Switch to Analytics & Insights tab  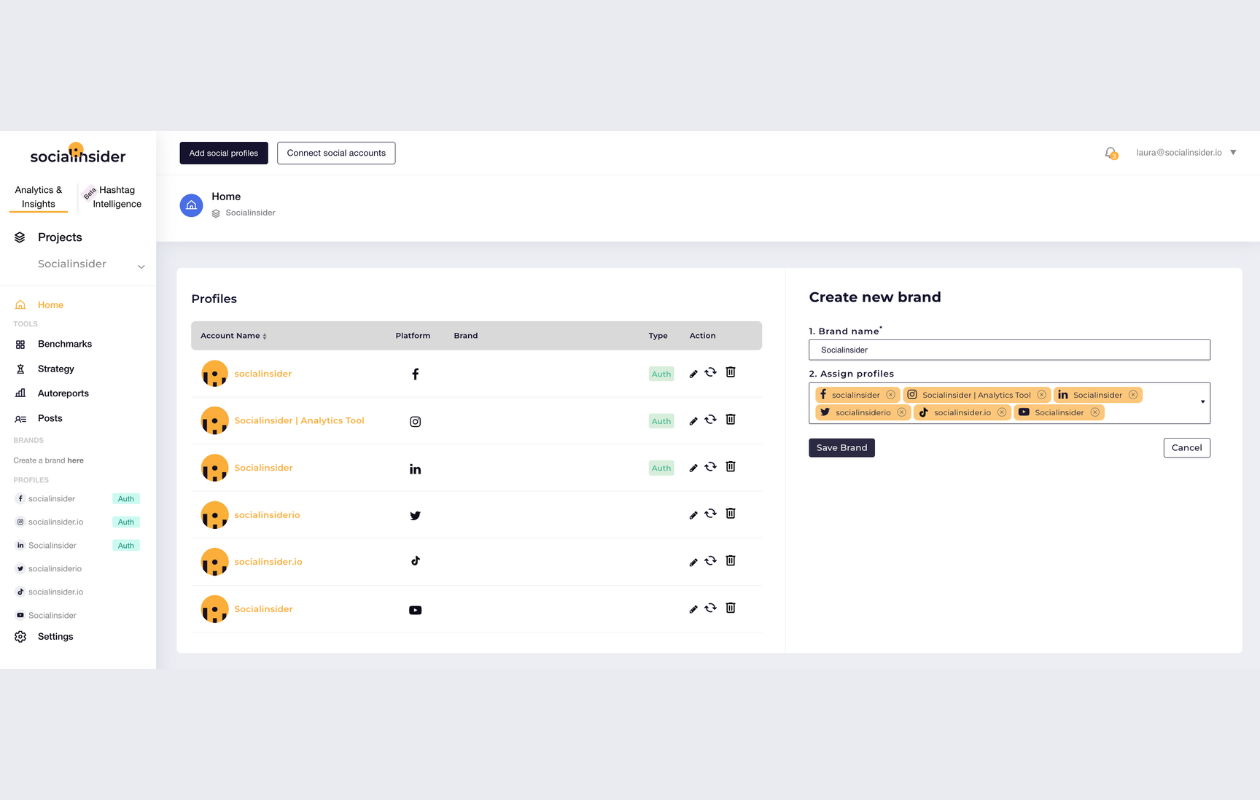coord(39,197)
